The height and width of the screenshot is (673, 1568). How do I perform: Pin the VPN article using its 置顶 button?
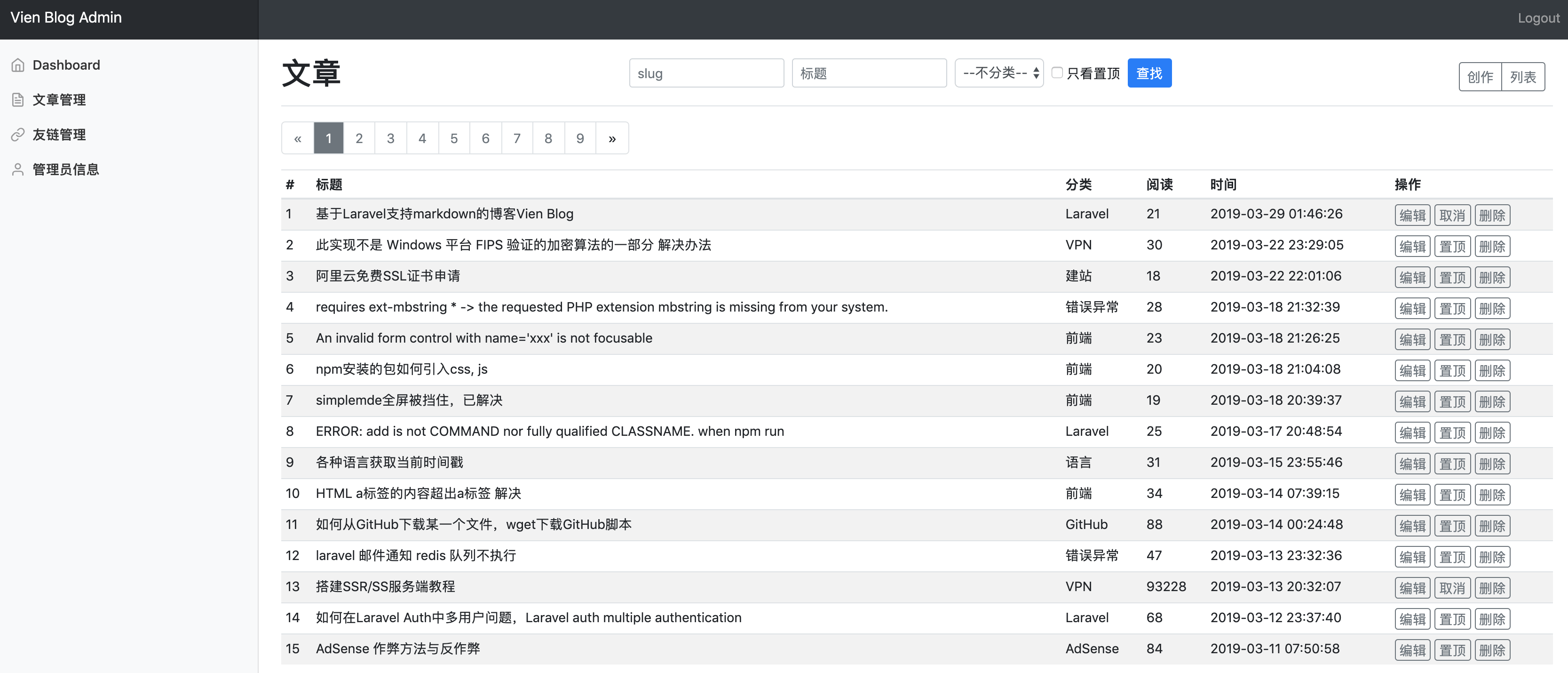[x=1452, y=246]
